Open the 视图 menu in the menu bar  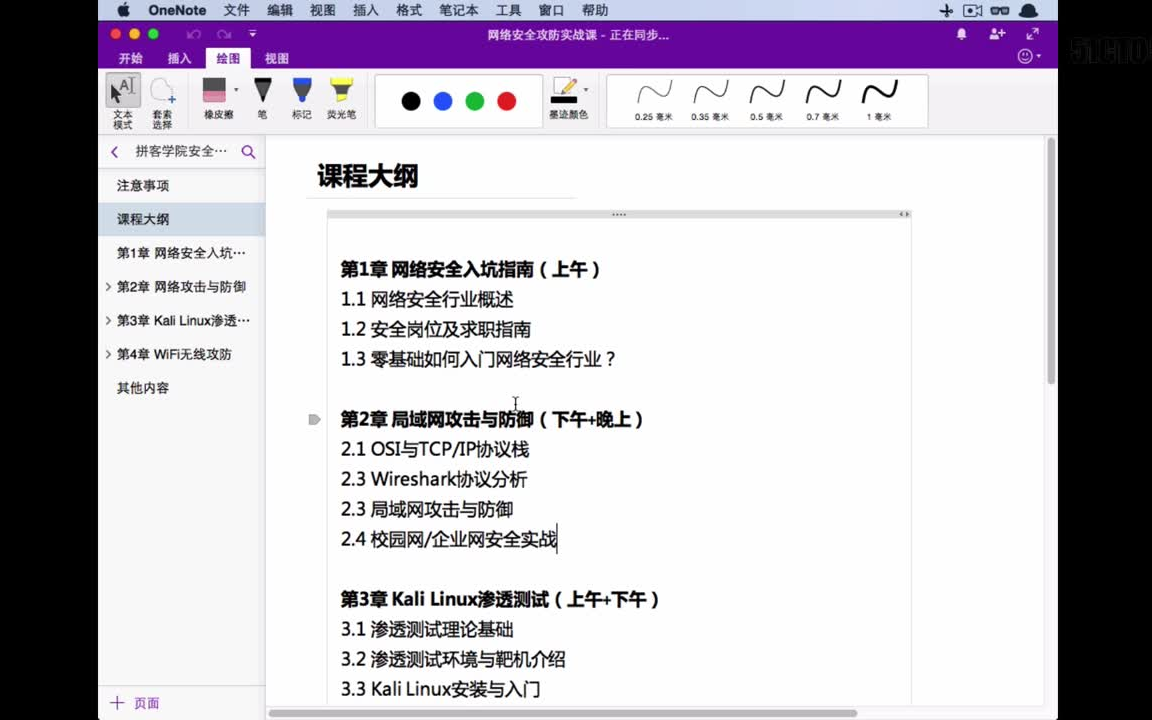321,10
